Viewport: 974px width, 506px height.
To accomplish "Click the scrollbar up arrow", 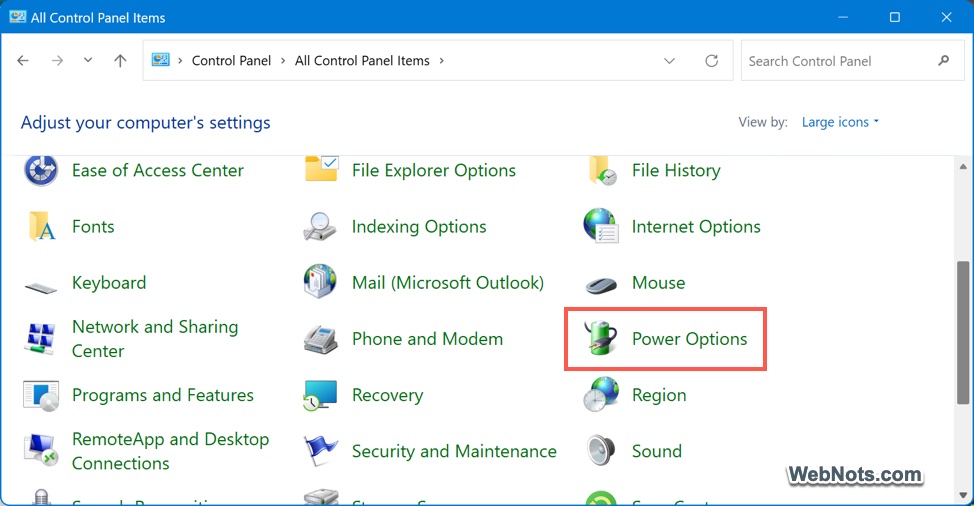I will coord(963,166).
